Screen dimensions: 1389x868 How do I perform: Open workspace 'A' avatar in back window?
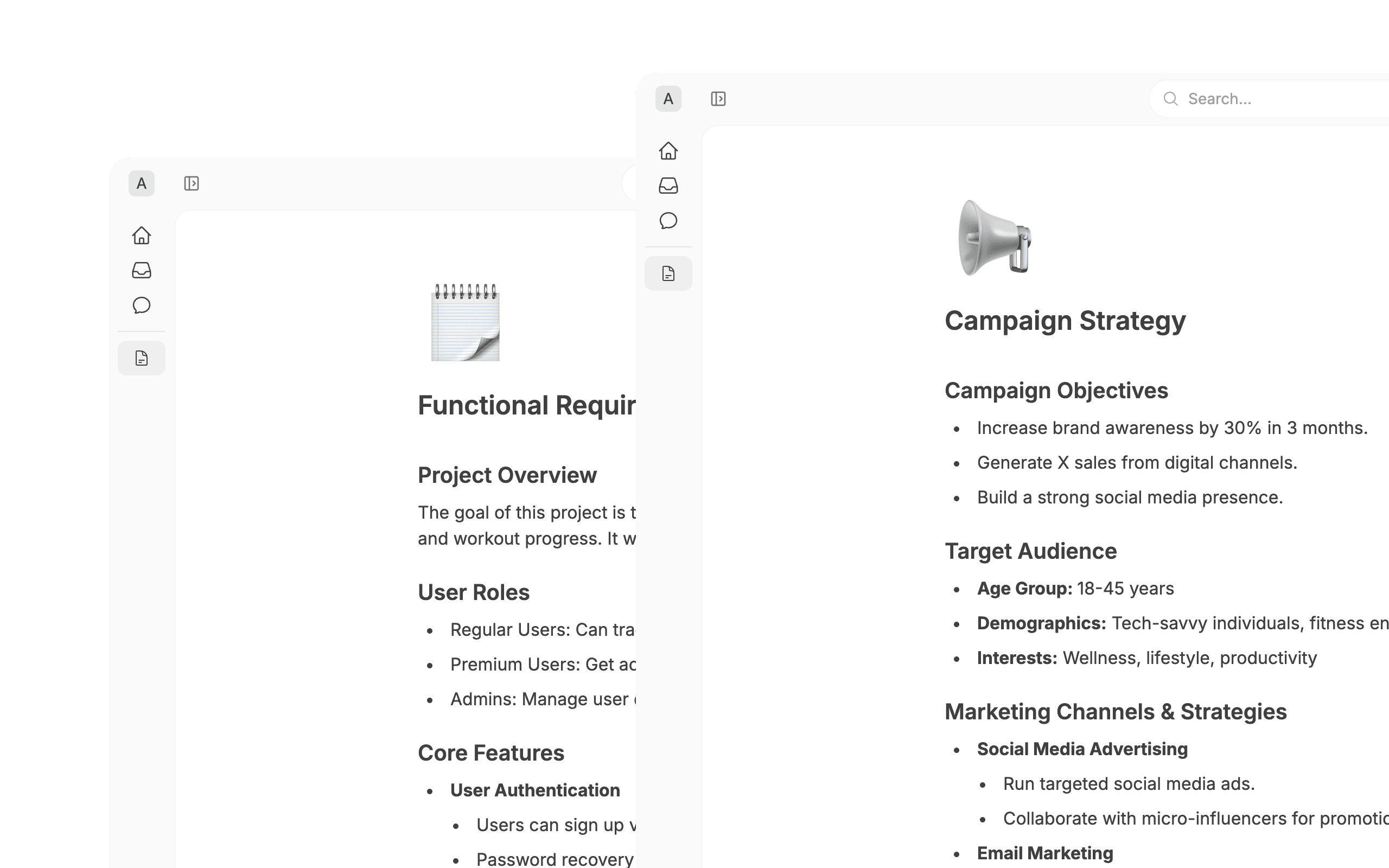(141, 184)
